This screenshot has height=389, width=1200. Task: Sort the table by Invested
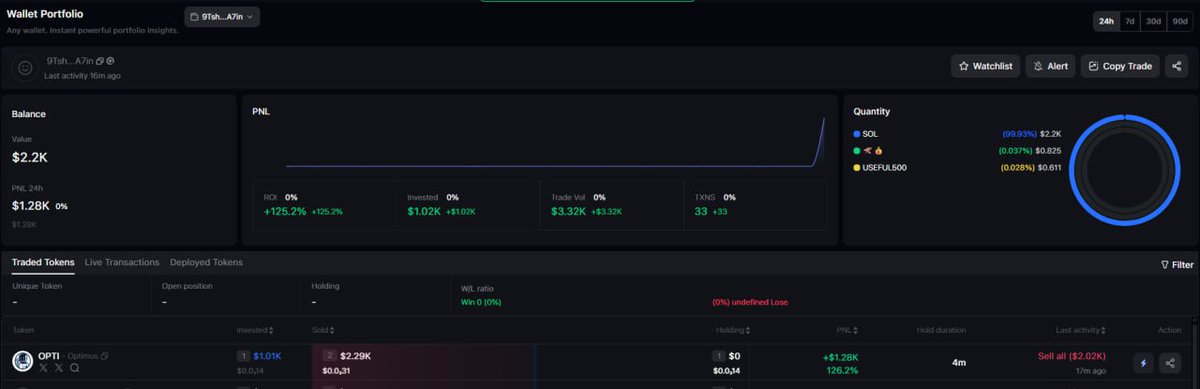tap(255, 329)
